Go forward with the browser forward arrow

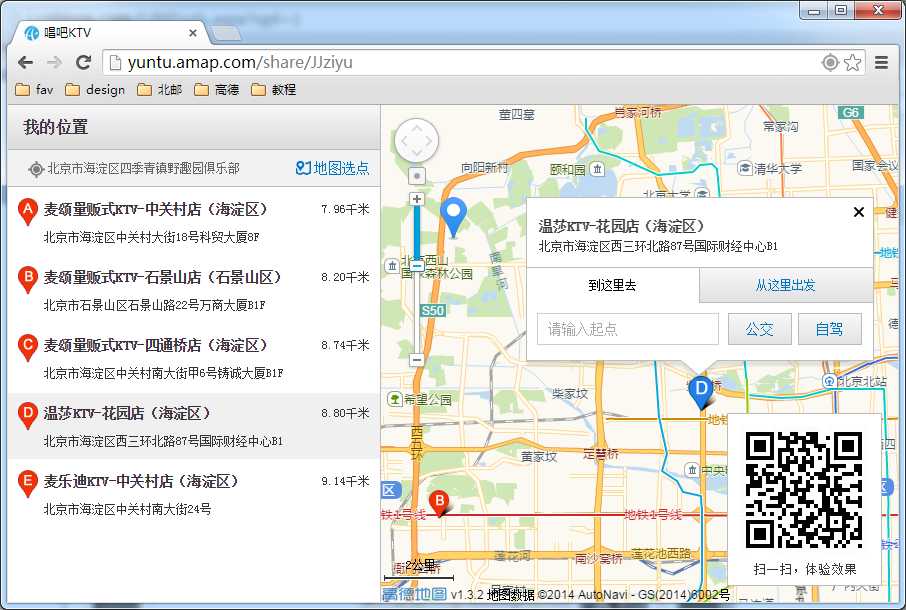[x=54, y=62]
